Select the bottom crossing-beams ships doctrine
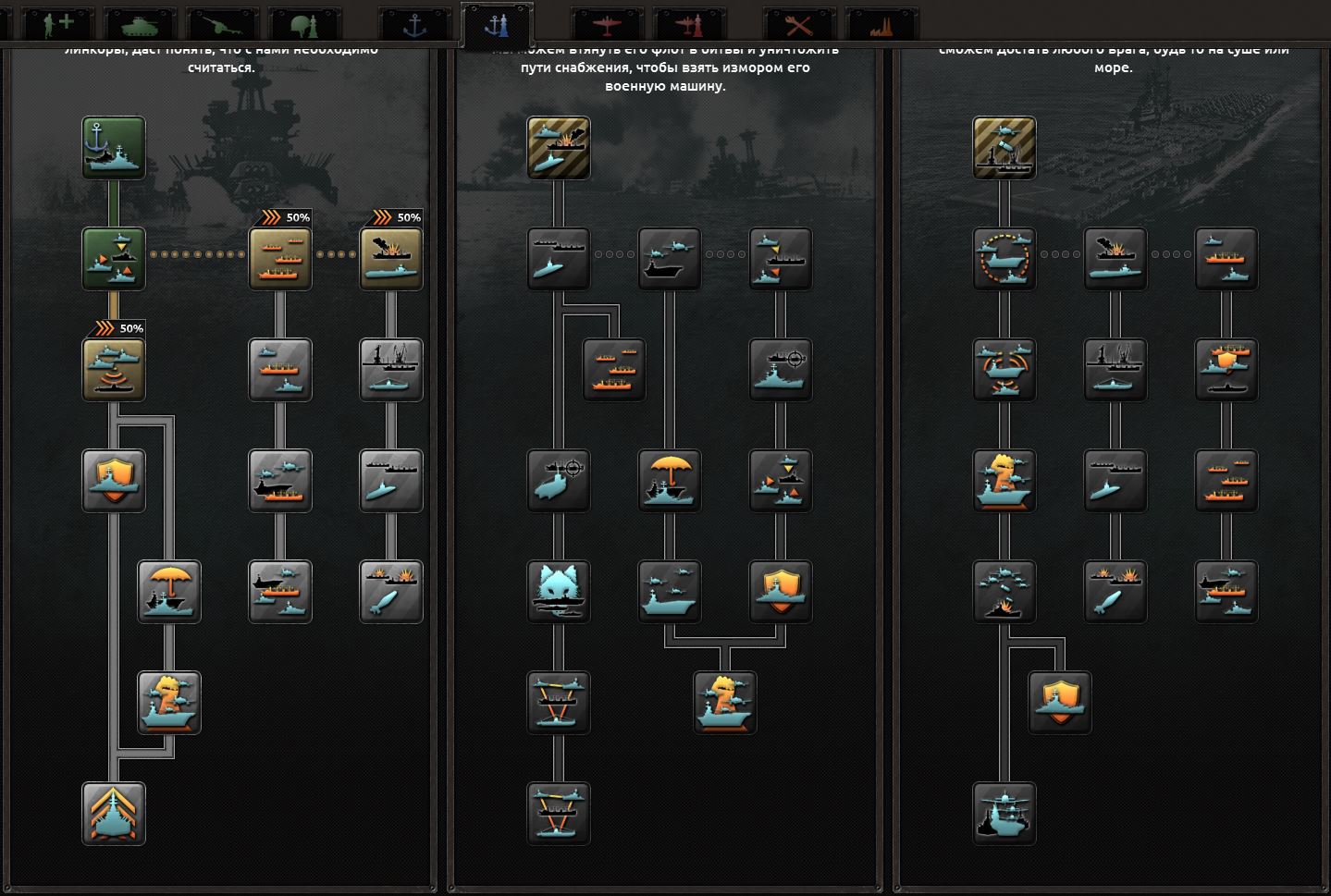 click(x=559, y=814)
